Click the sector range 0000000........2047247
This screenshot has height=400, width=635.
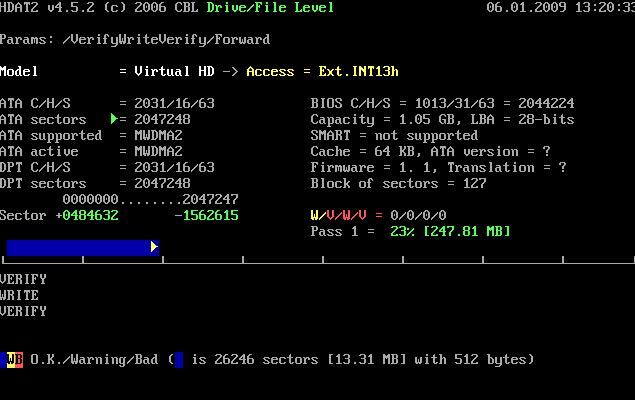click(151, 199)
